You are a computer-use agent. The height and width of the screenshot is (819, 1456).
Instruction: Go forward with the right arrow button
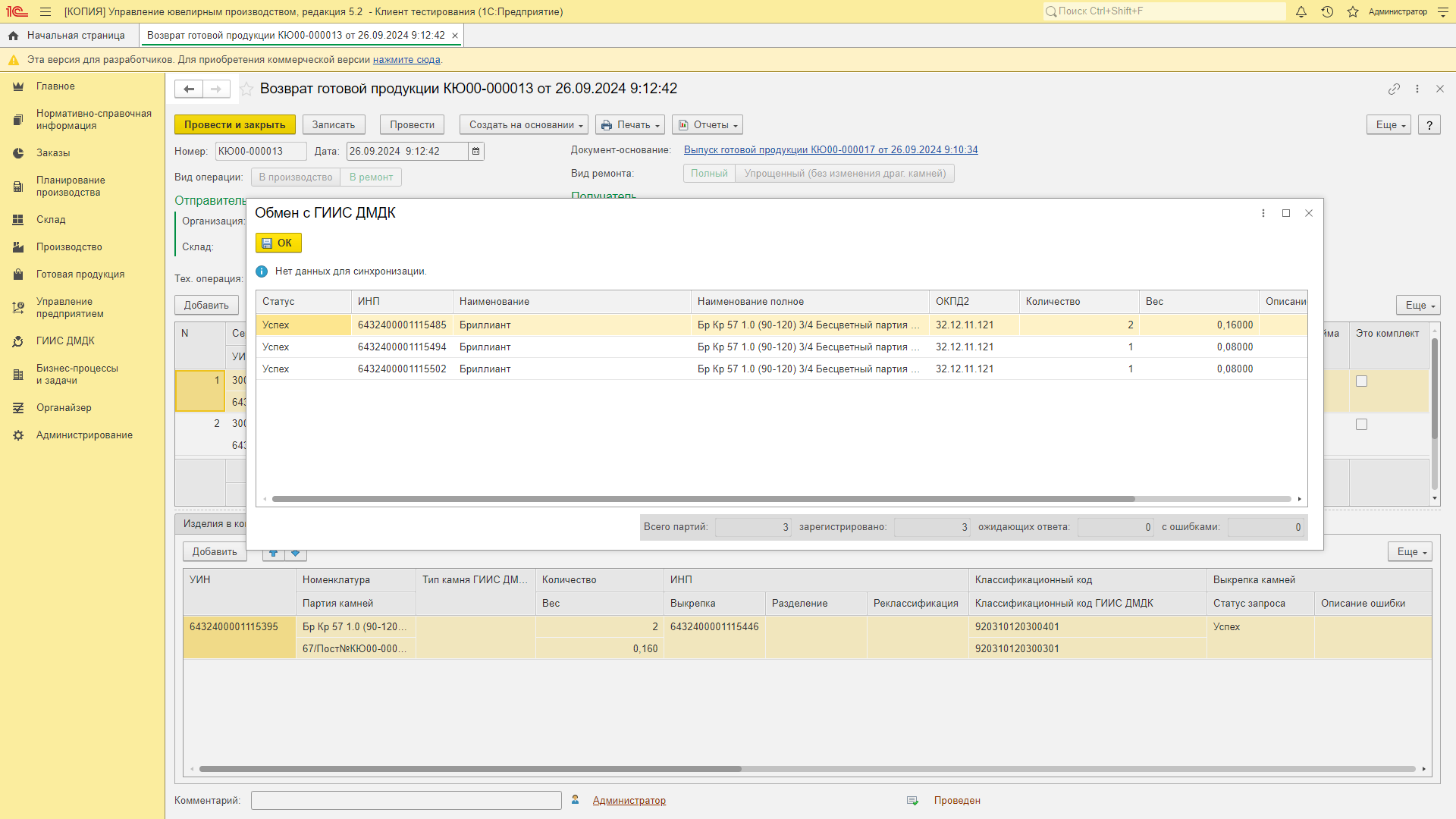click(216, 89)
